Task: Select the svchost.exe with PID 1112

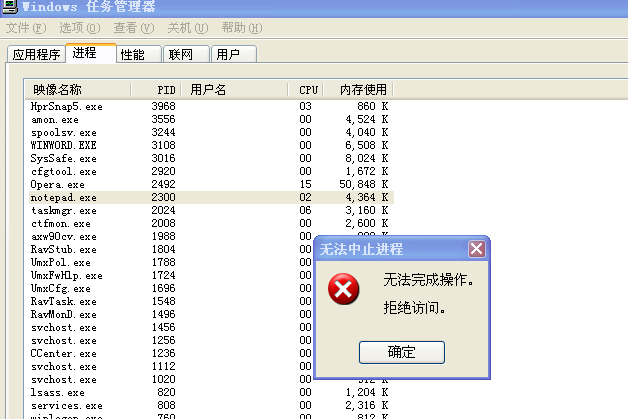Action: point(171,366)
